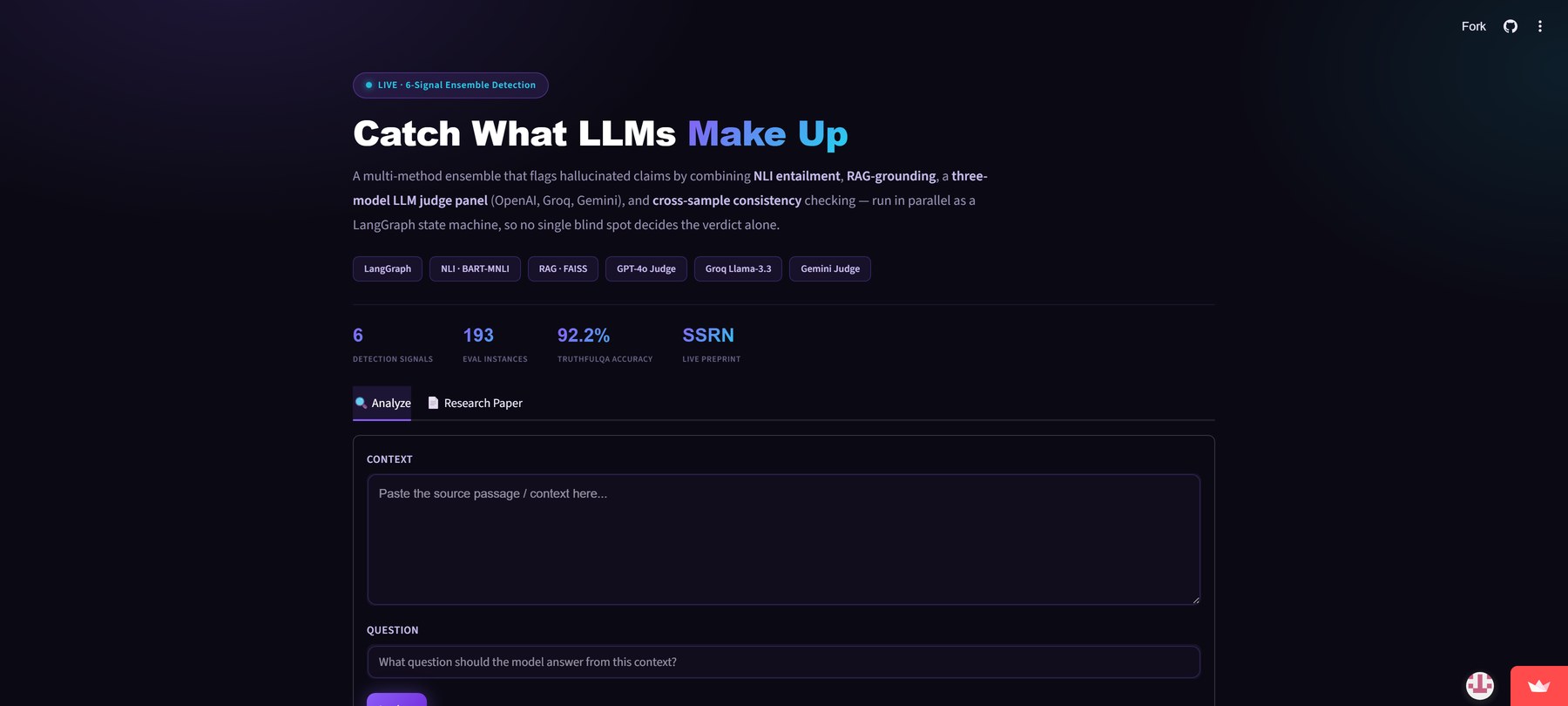Click the document icon on Research Paper tab
The image size is (1568, 706).
point(433,403)
